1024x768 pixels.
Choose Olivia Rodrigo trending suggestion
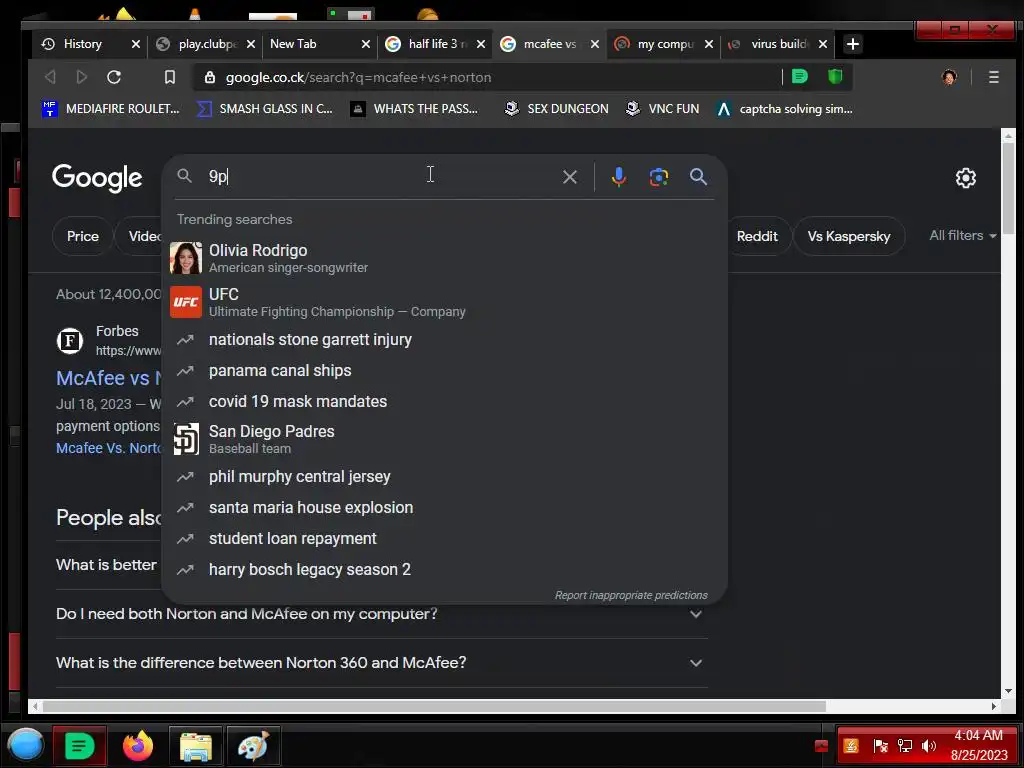(x=444, y=258)
